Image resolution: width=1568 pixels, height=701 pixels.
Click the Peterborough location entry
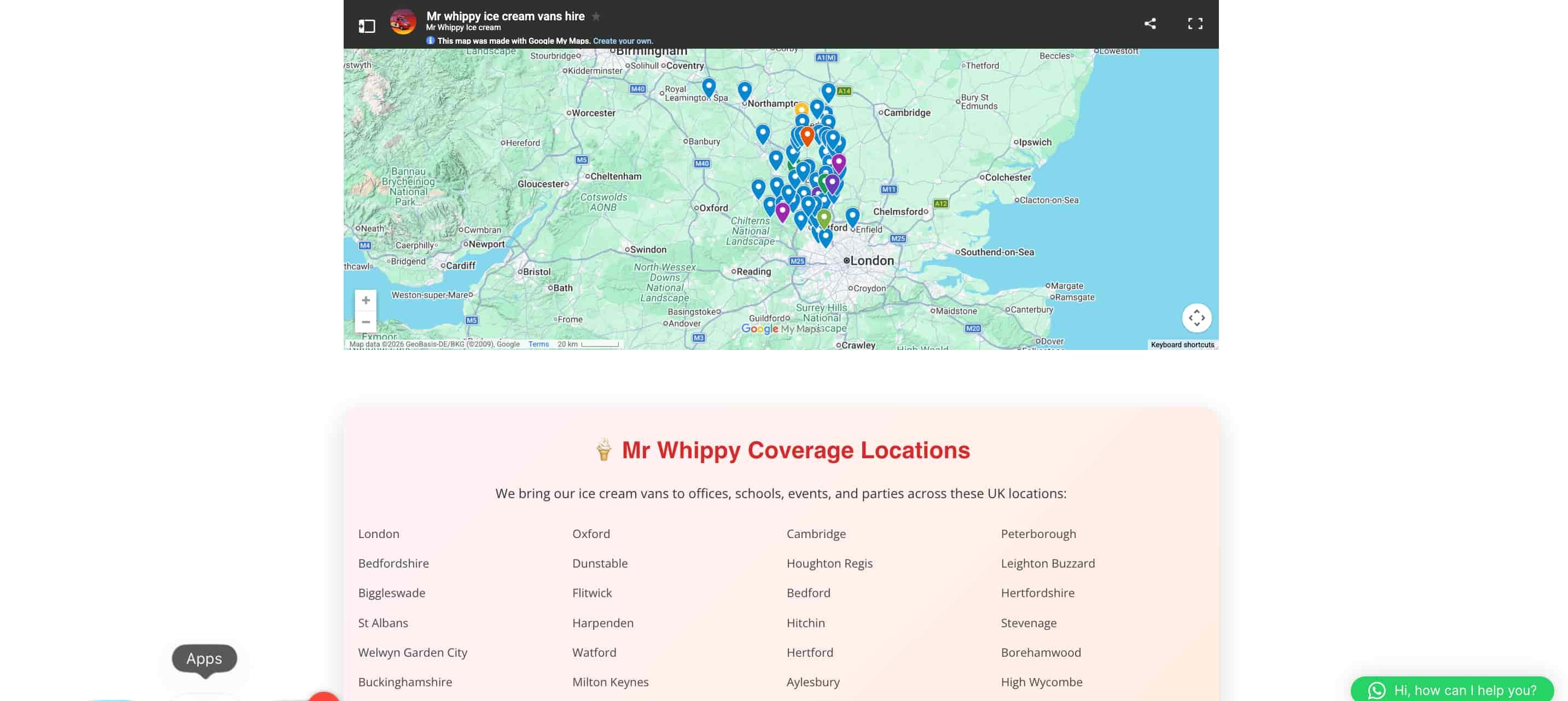point(1038,534)
